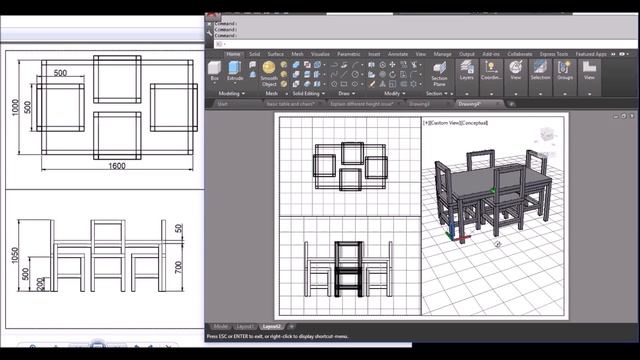Open the Visualize ribbon tab

click(x=320, y=54)
